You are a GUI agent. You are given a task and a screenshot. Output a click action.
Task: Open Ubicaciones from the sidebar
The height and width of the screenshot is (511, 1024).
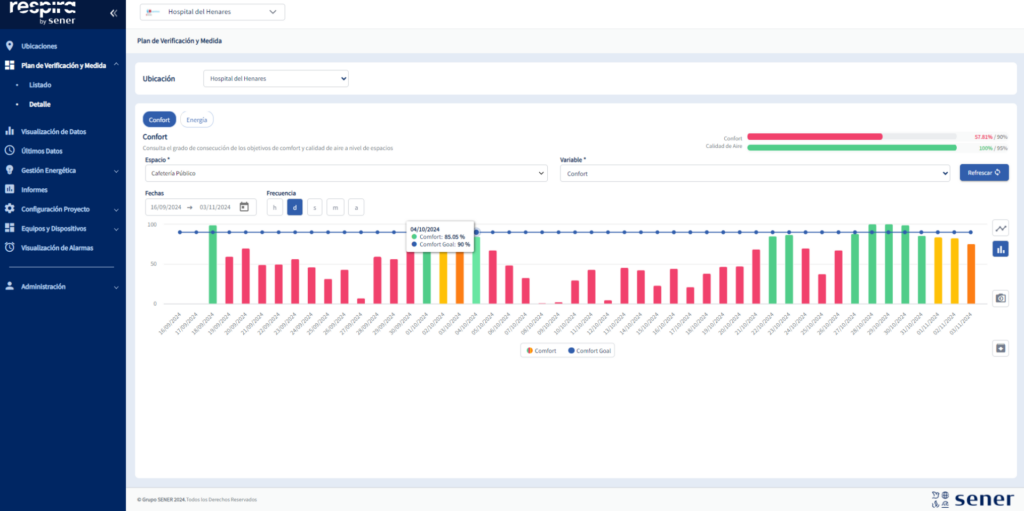(x=39, y=46)
